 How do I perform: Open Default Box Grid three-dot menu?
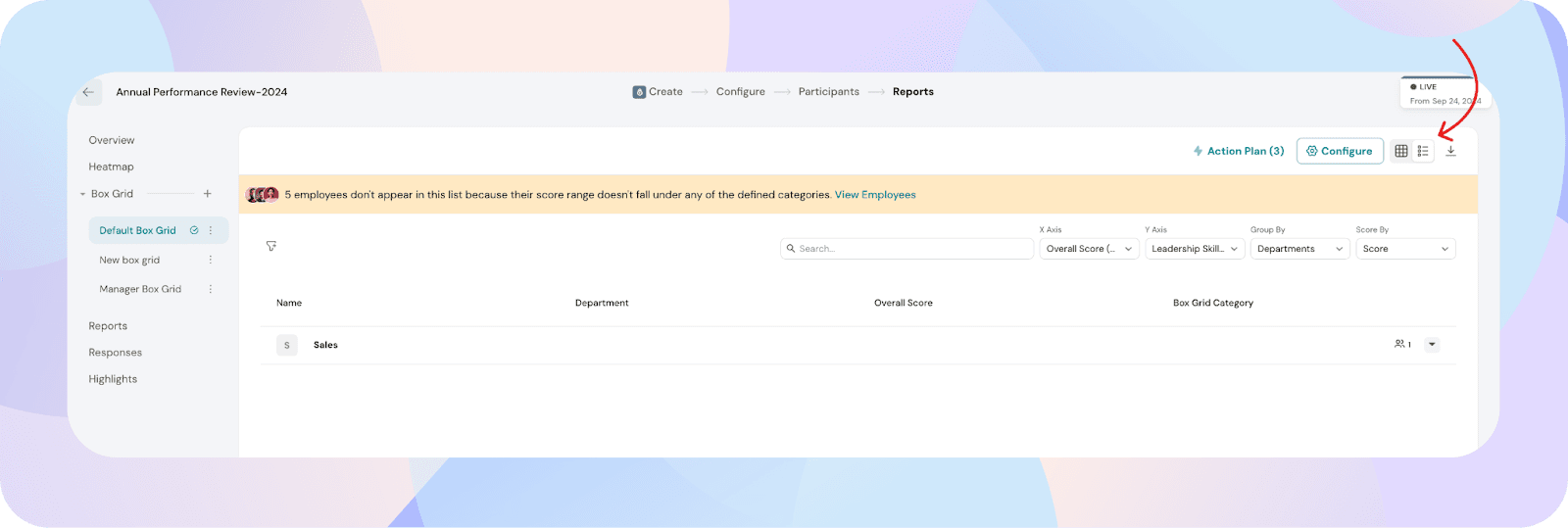click(211, 230)
